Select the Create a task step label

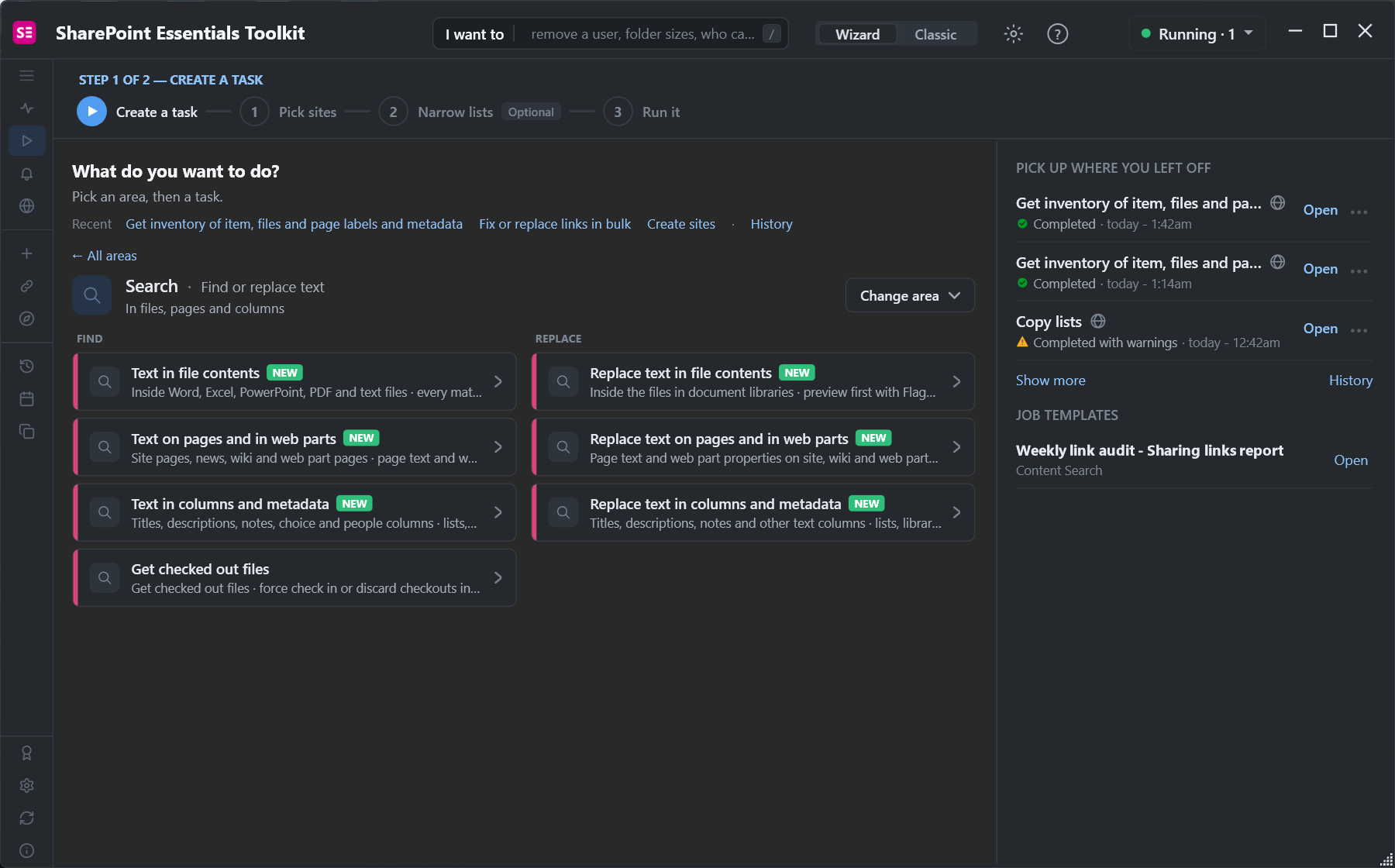click(x=157, y=112)
